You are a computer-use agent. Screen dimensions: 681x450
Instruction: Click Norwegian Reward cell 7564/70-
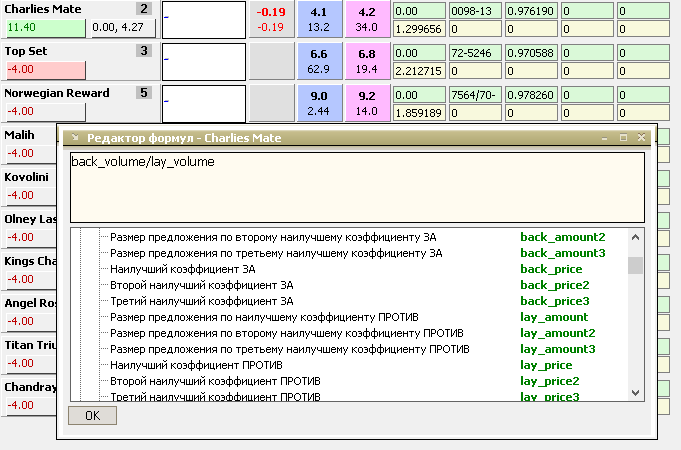pos(475,95)
